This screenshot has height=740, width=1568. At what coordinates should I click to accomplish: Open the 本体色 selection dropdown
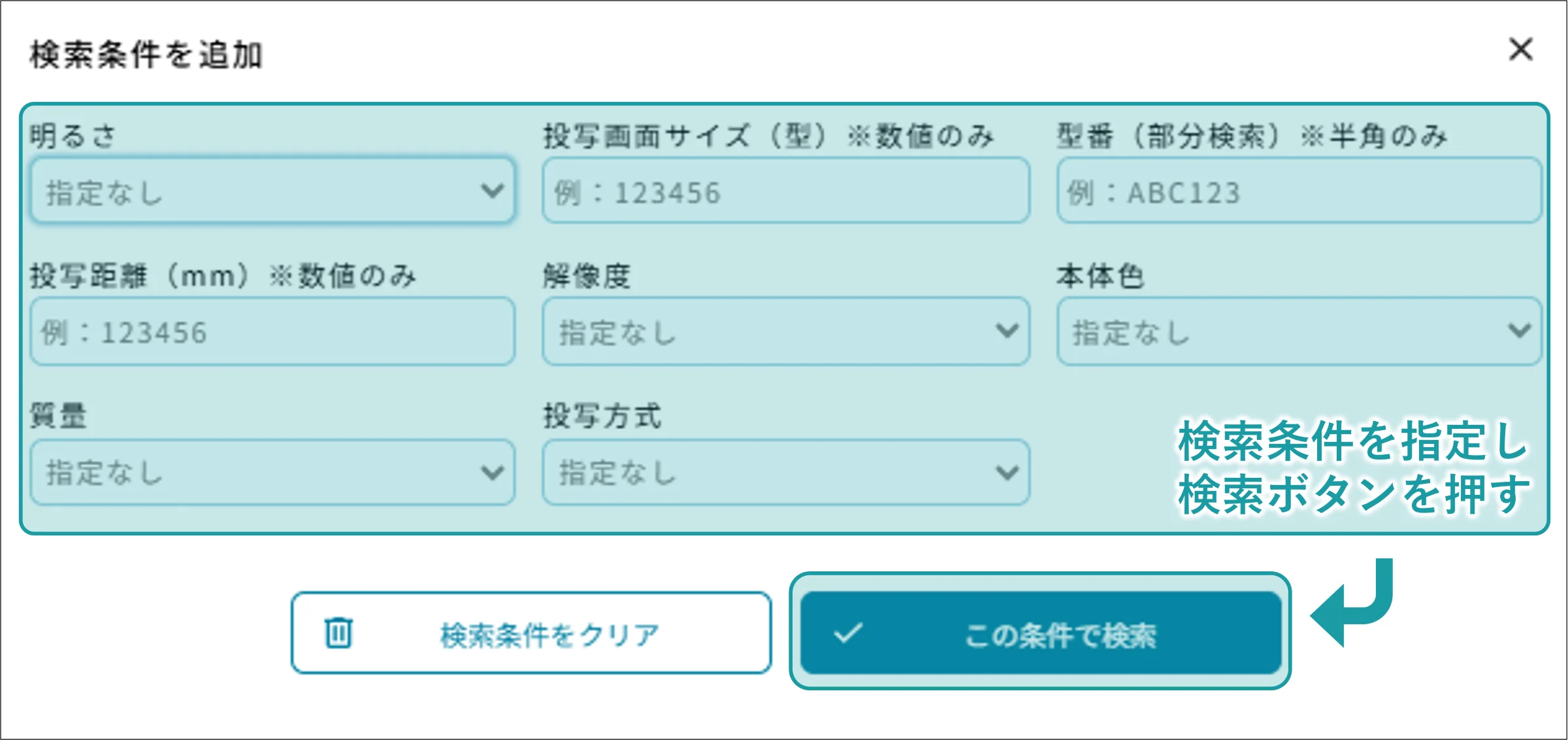click(x=1299, y=331)
